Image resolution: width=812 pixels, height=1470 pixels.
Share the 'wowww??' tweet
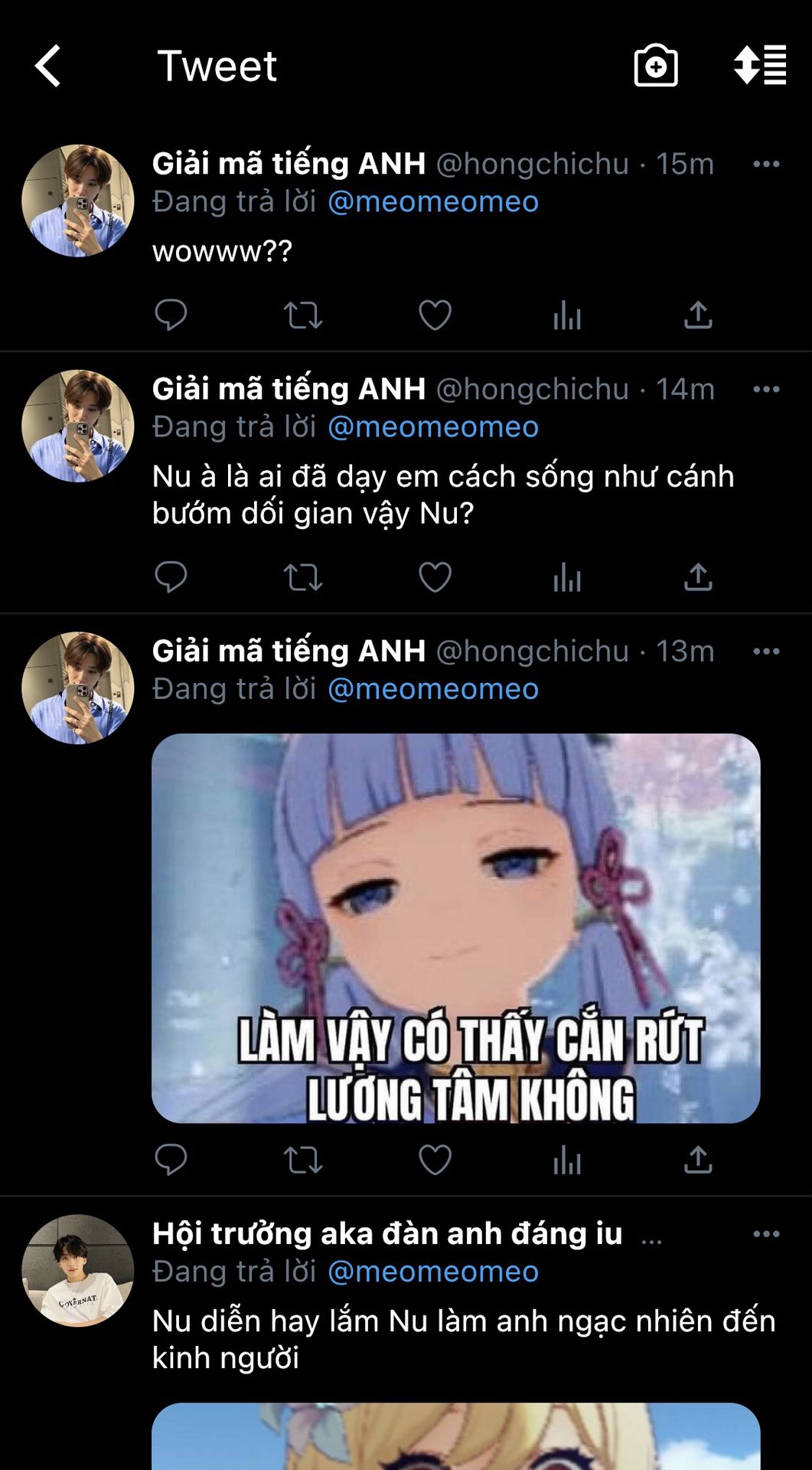(x=698, y=315)
